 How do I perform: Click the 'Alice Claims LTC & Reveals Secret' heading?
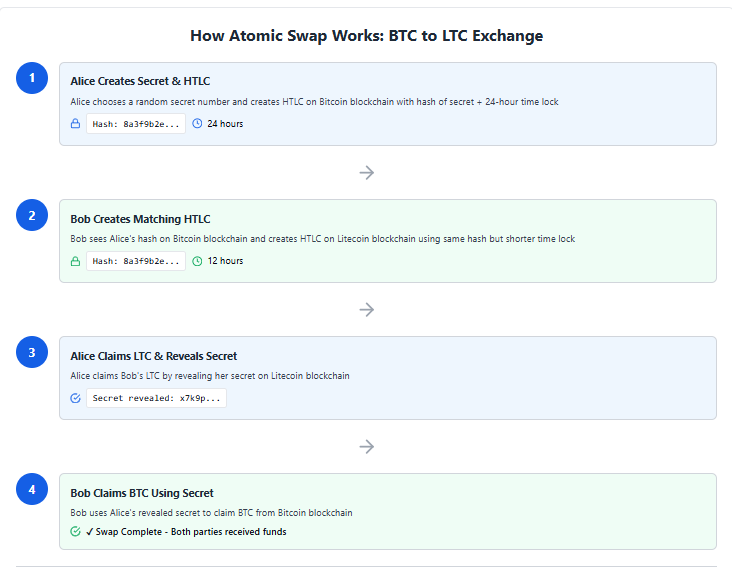pyautogui.click(x=154, y=356)
